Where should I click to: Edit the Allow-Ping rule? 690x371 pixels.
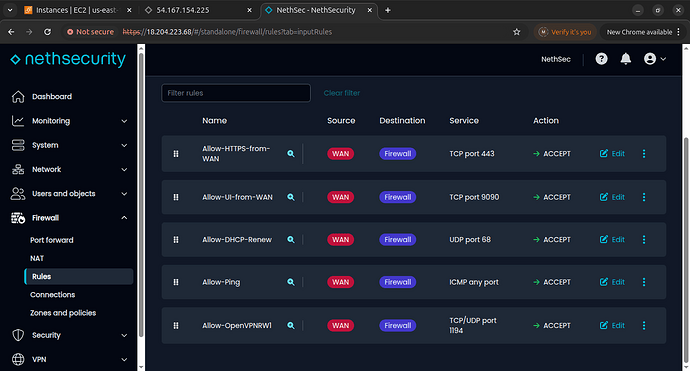coord(612,282)
